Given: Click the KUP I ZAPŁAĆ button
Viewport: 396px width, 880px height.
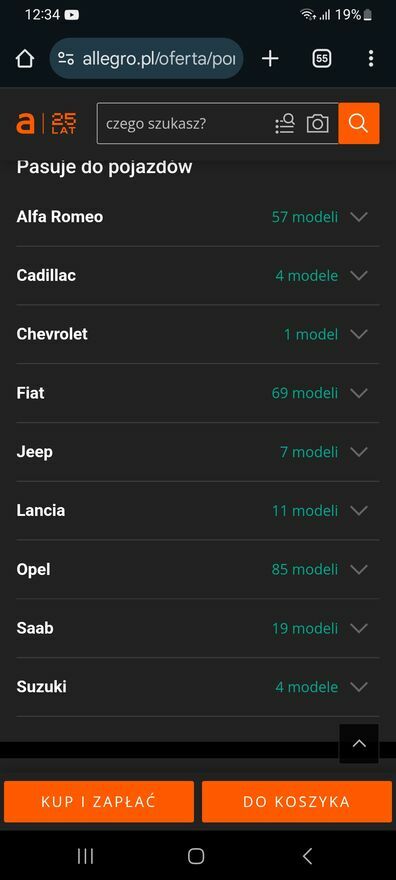Looking at the screenshot, I should click(x=99, y=801).
